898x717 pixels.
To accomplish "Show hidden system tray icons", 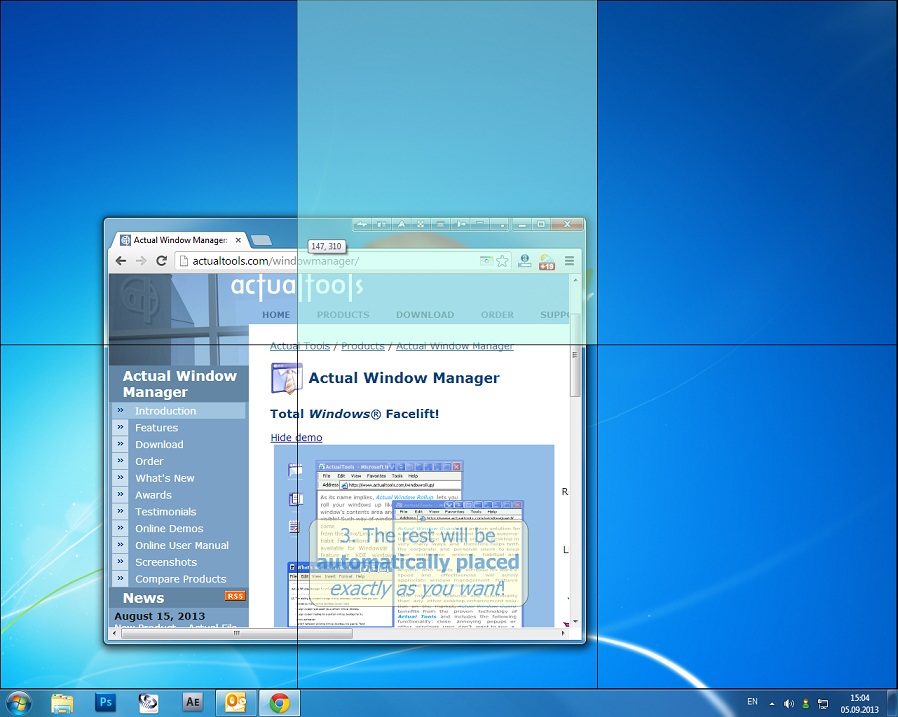I will (x=771, y=703).
